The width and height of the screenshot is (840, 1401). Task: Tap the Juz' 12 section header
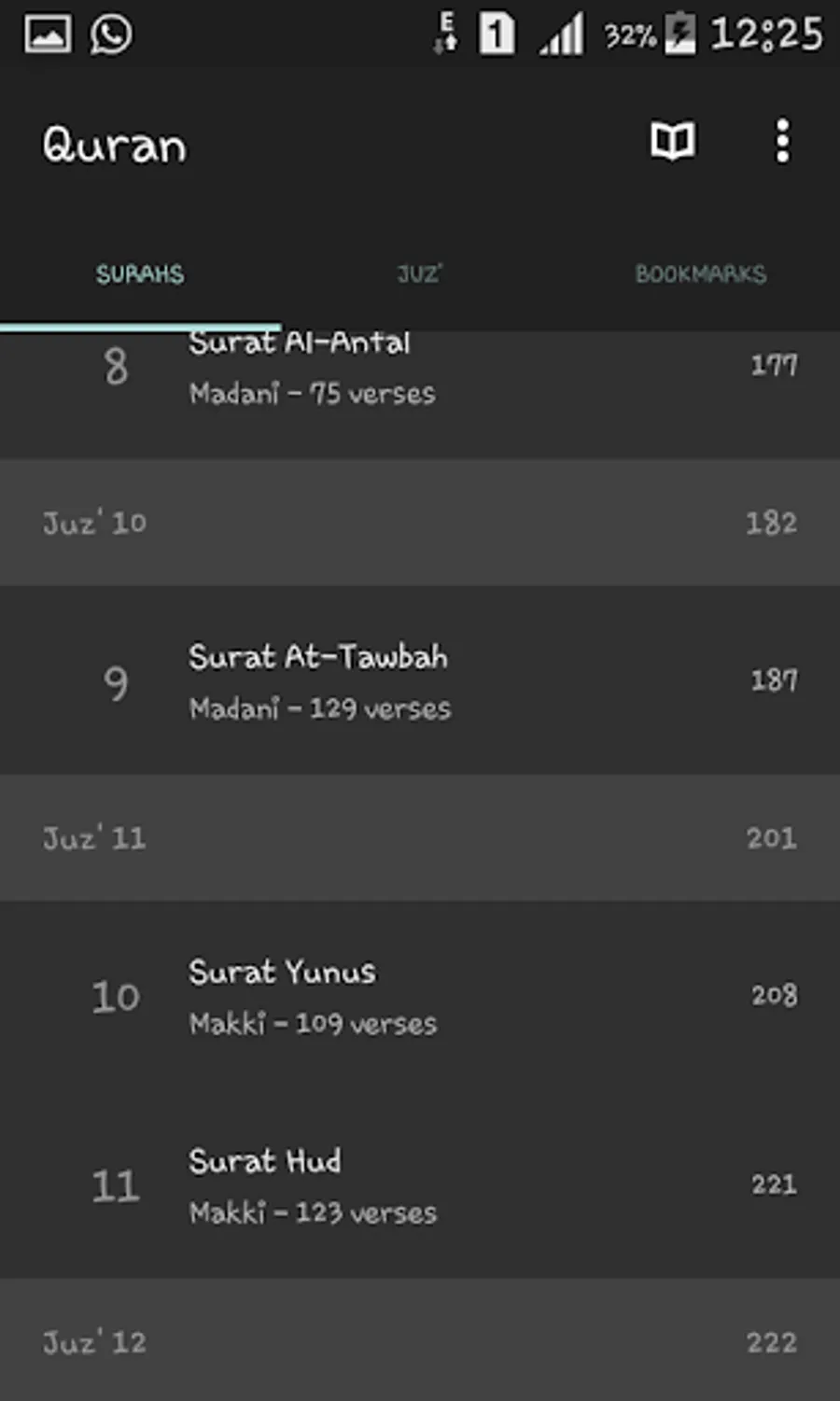pyautogui.click(x=420, y=1341)
